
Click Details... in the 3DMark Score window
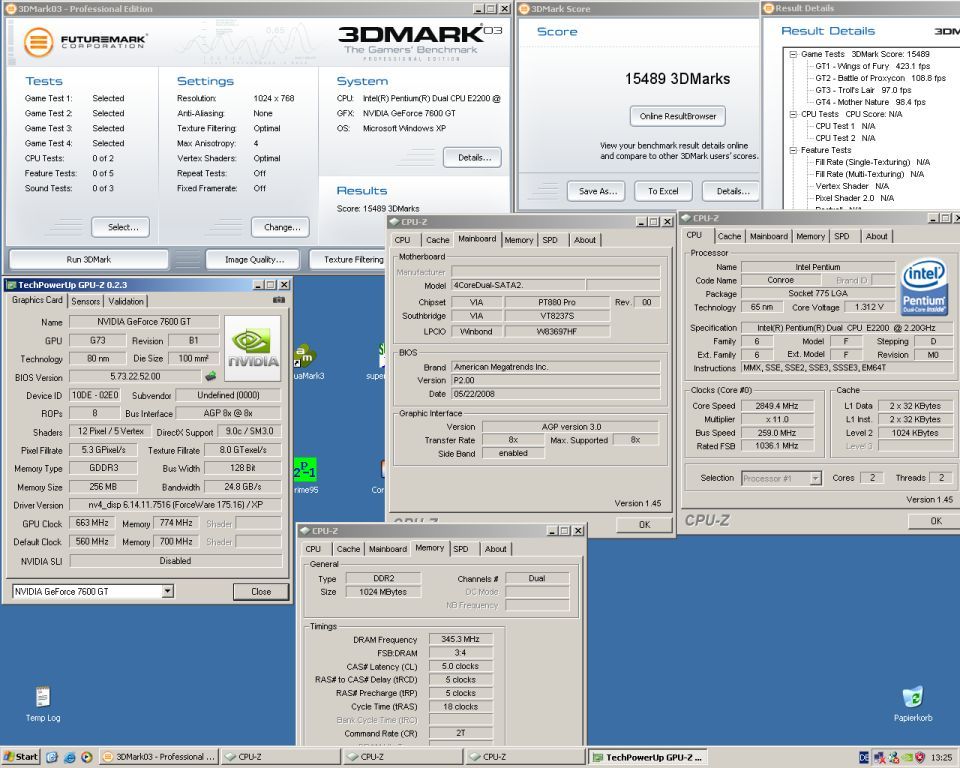pyautogui.click(x=732, y=191)
